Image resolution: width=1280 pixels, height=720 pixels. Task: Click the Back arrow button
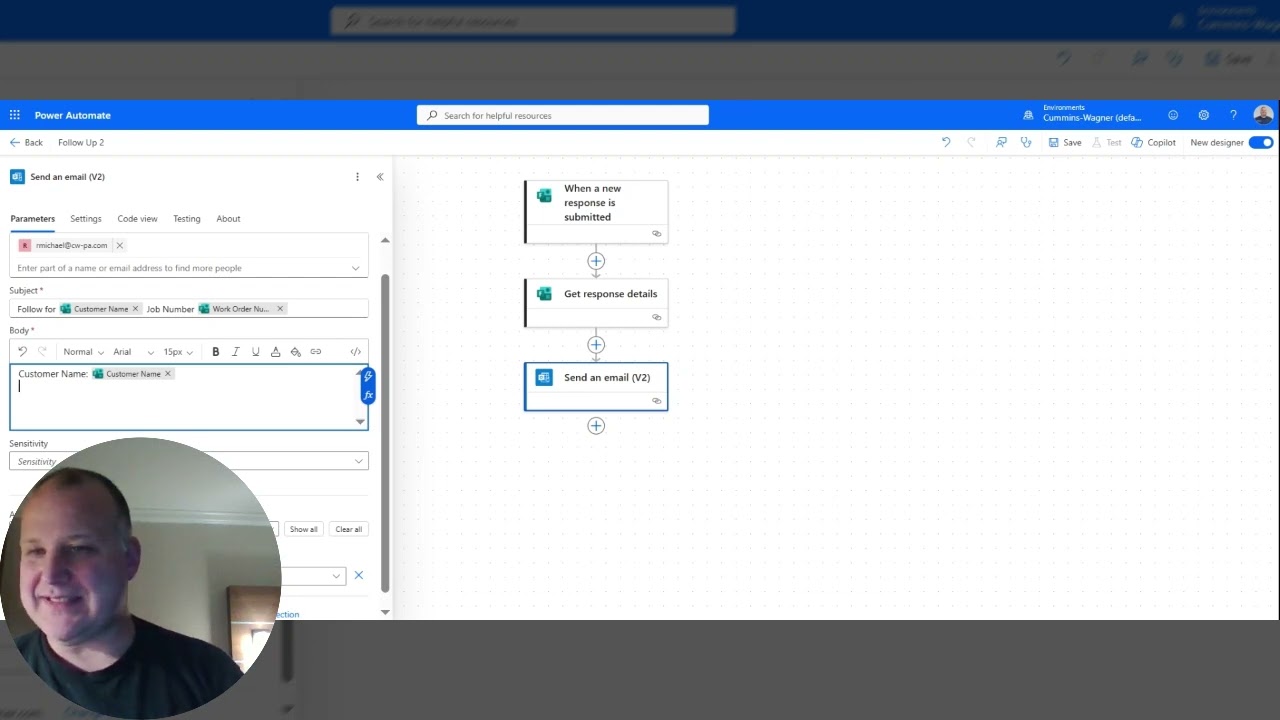26,142
